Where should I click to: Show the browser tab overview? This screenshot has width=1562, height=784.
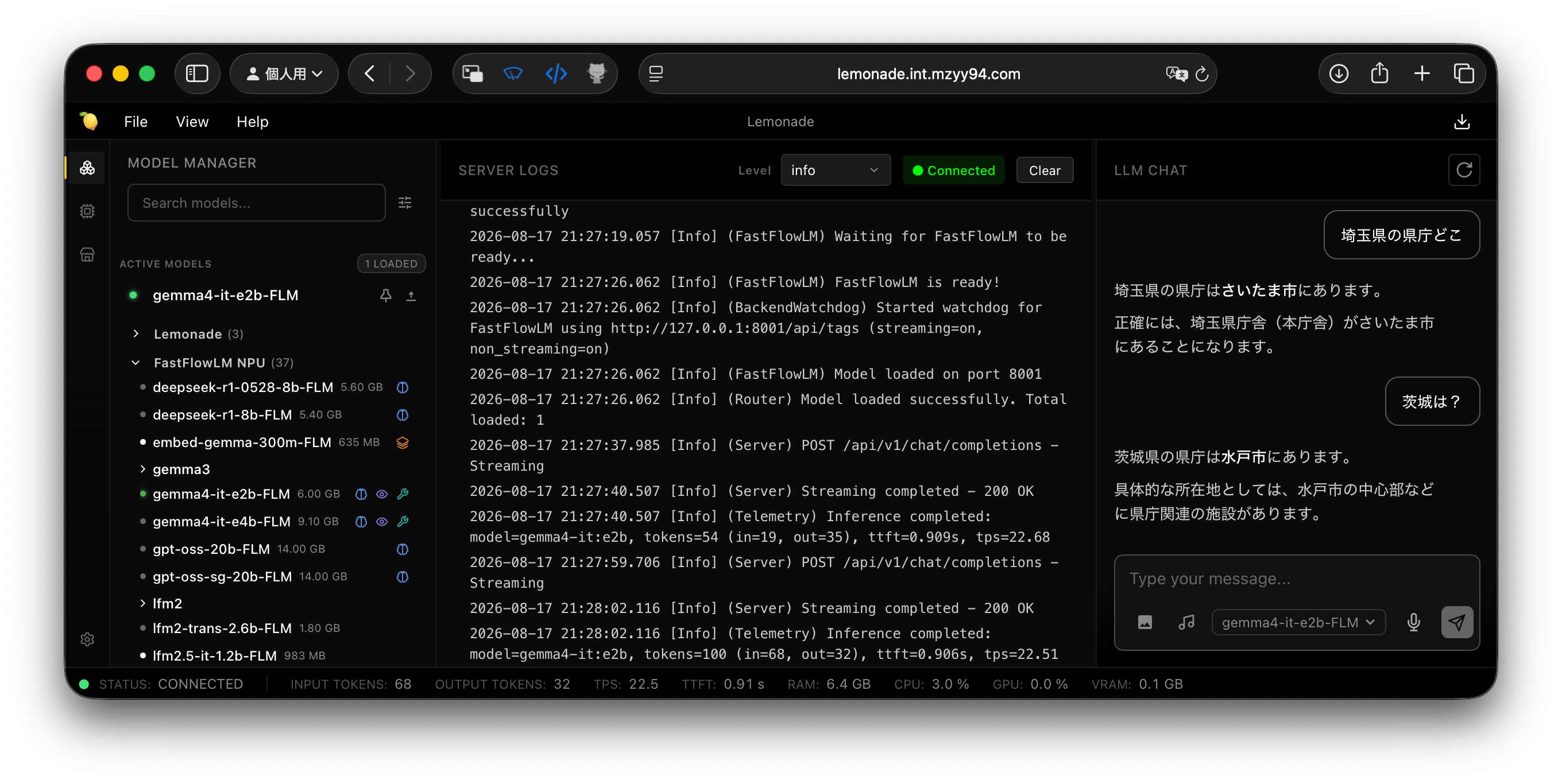pos(1464,74)
